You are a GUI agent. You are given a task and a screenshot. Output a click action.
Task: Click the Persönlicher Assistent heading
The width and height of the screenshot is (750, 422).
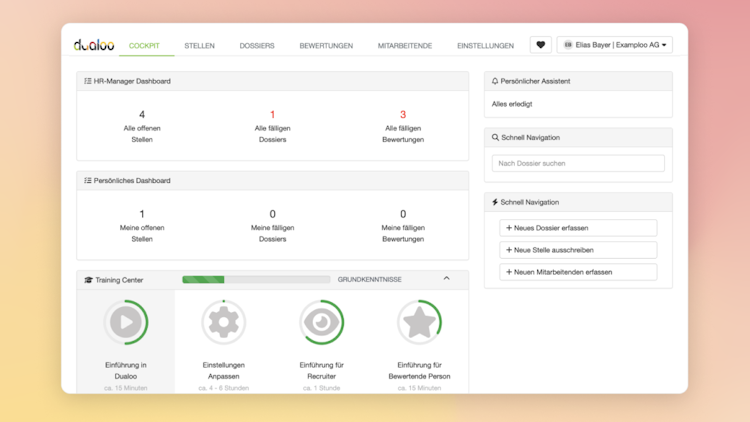[535, 81]
